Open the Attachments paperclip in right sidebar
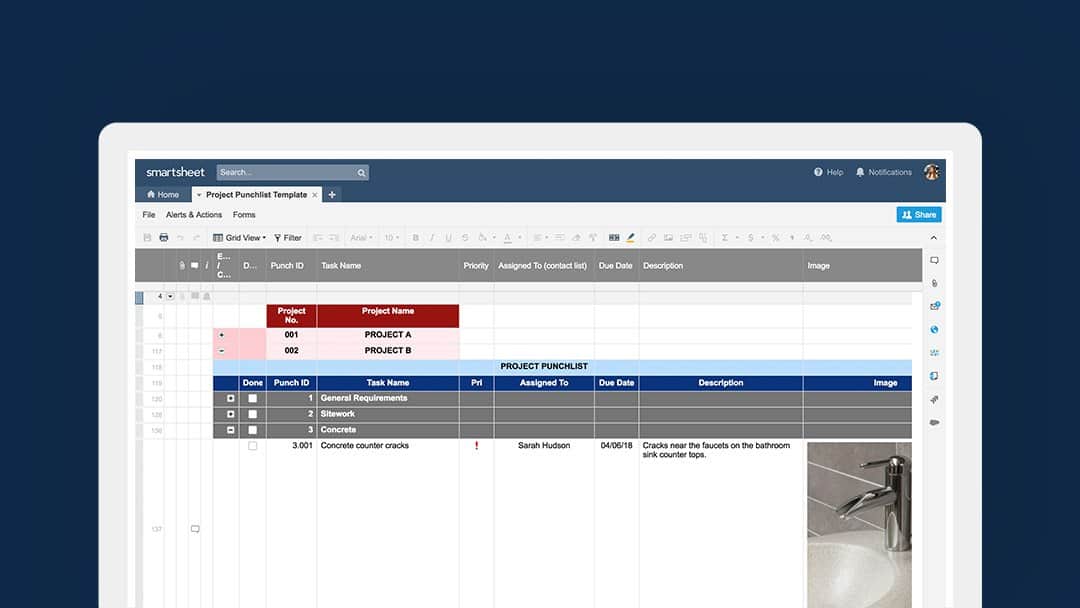 coord(934,284)
